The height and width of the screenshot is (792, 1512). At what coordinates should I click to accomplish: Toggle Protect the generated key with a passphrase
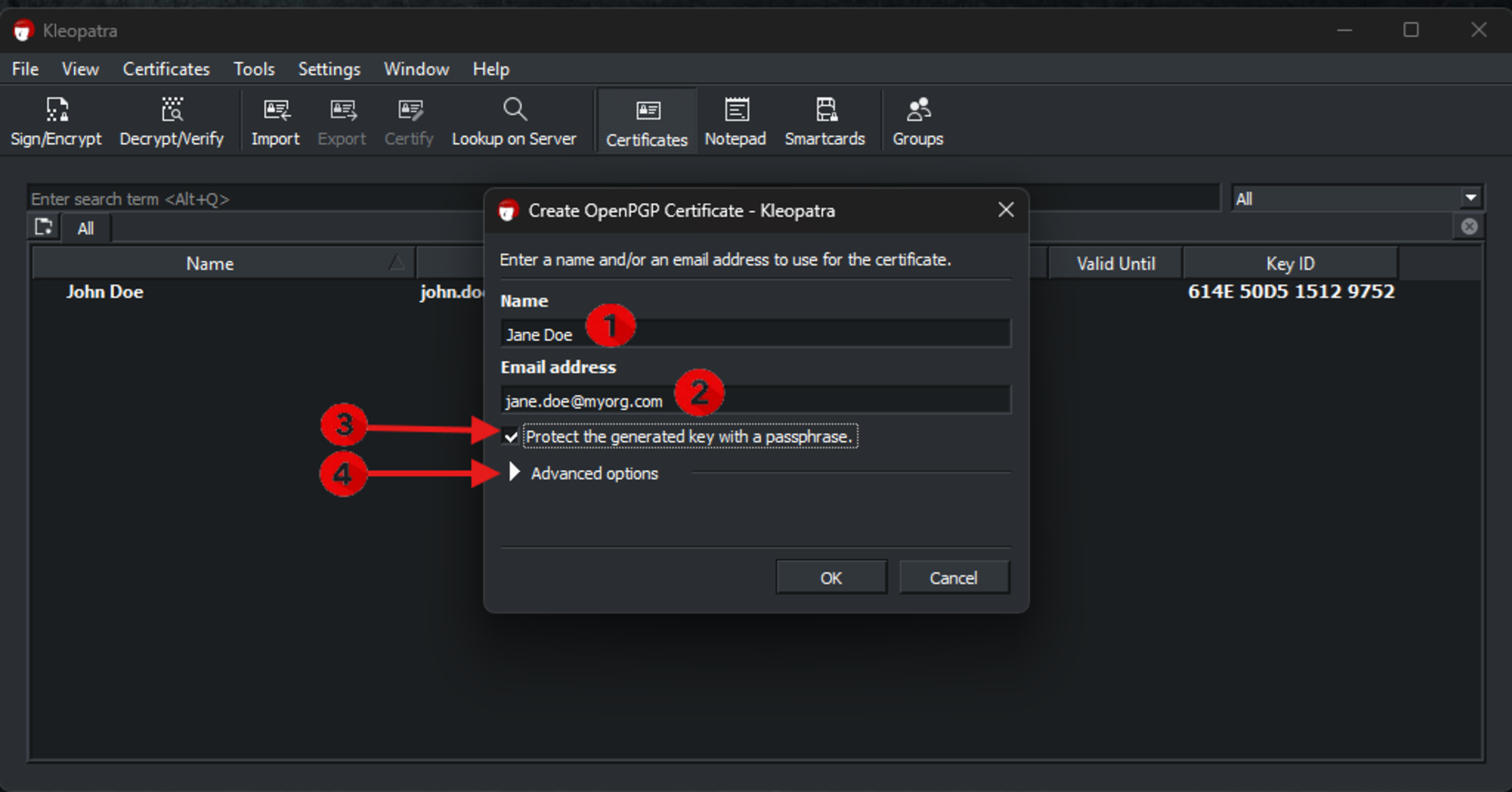point(511,437)
